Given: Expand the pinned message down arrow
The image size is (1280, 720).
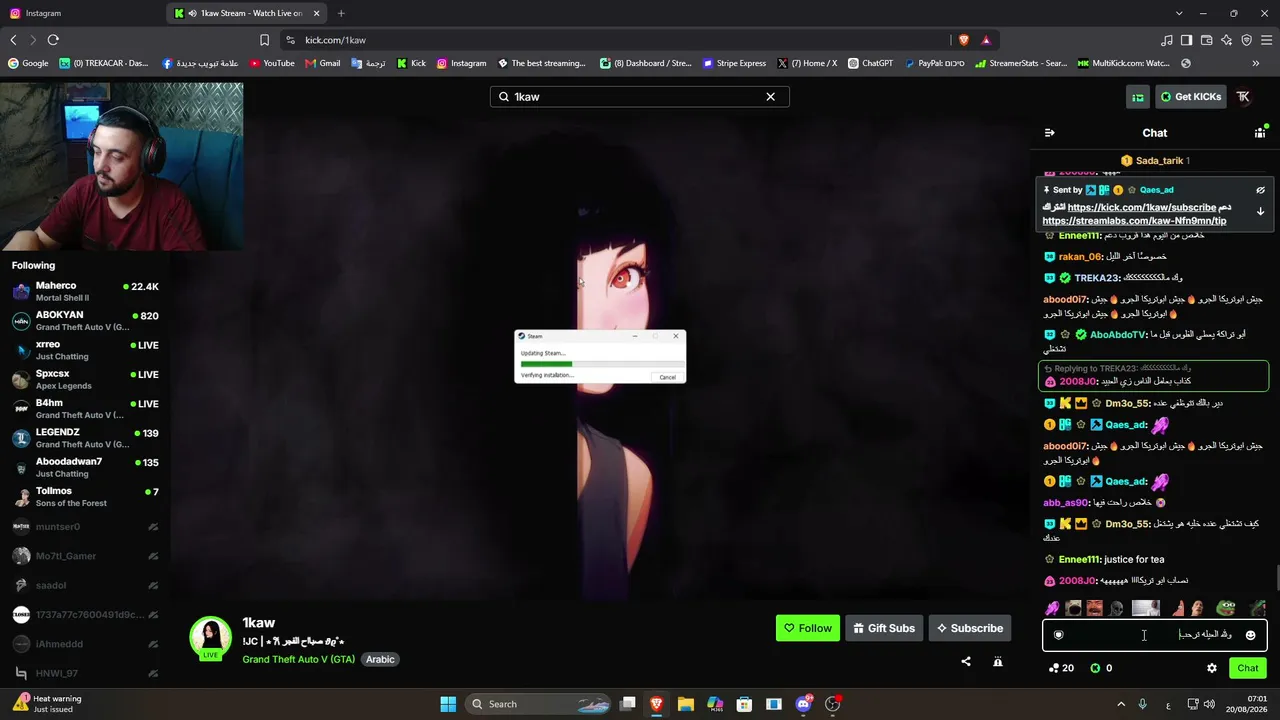Looking at the screenshot, I should pyautogui.click(x=1261, y=212).
